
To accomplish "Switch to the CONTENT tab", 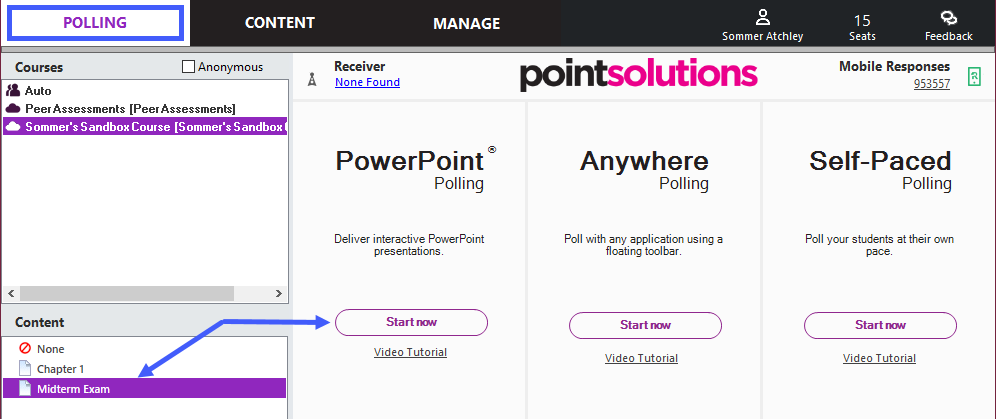I will point(279,23).
